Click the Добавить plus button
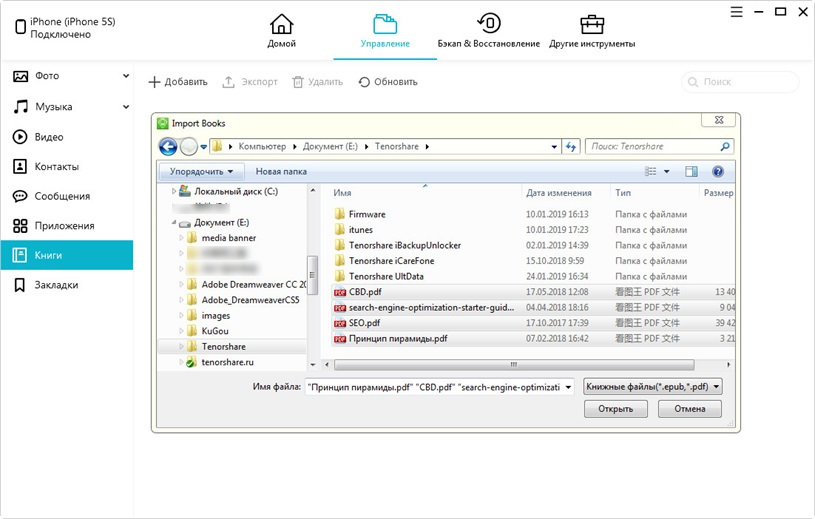 click(x=154, y=82)
